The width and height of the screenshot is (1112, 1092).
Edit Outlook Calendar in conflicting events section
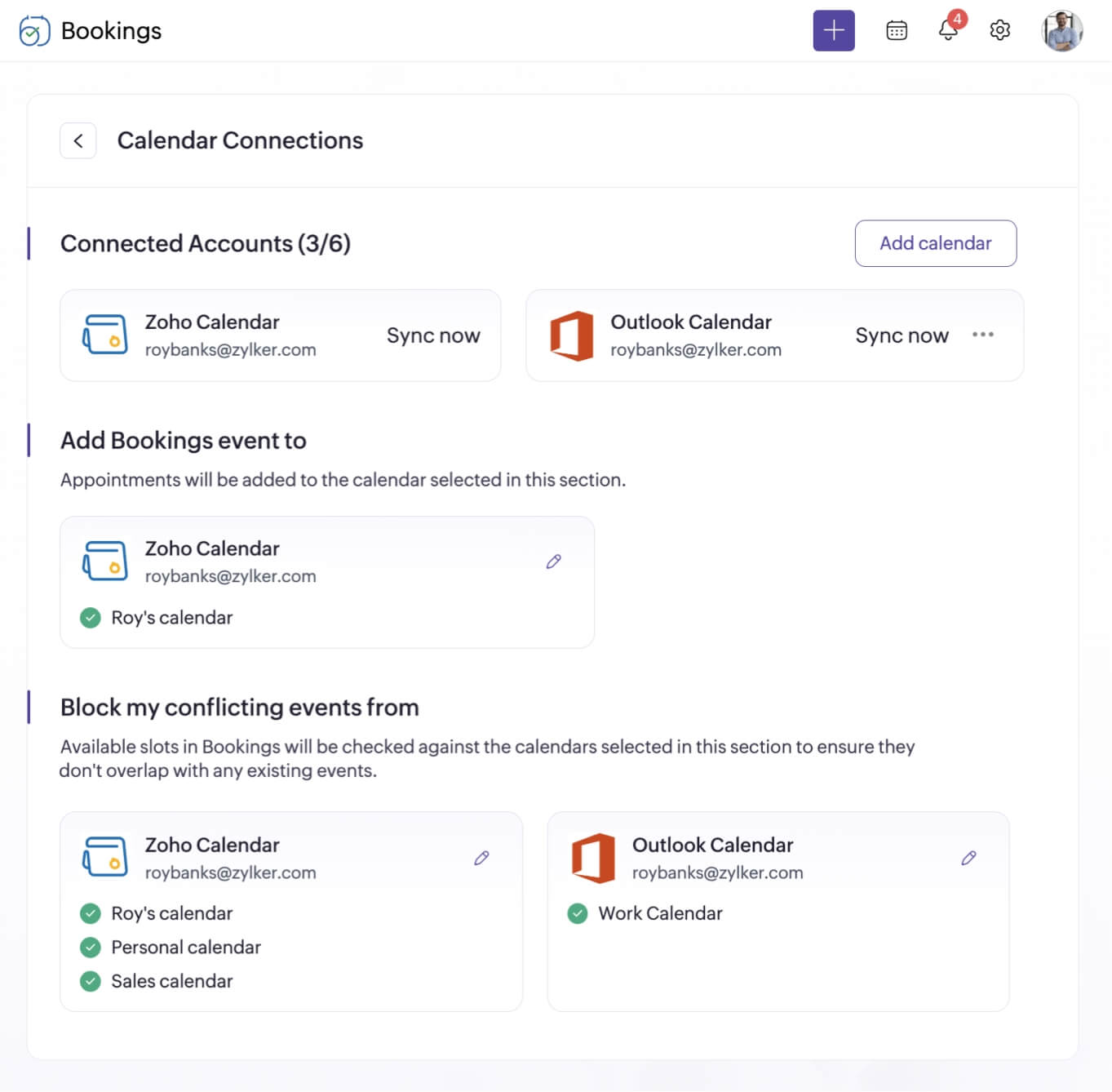click(968, 858)
